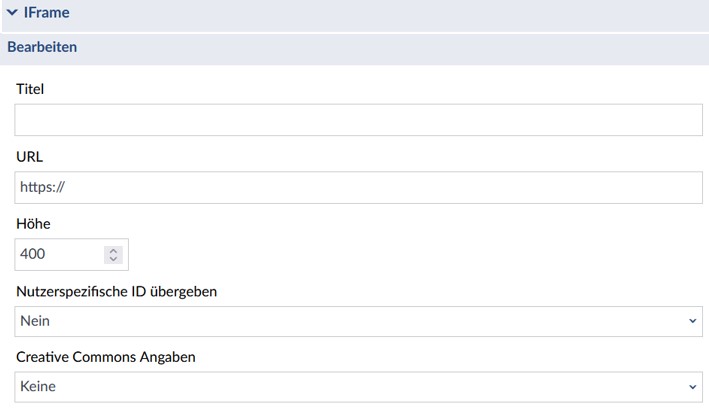Click the Creative Commons Angaben label

(106, 357)
